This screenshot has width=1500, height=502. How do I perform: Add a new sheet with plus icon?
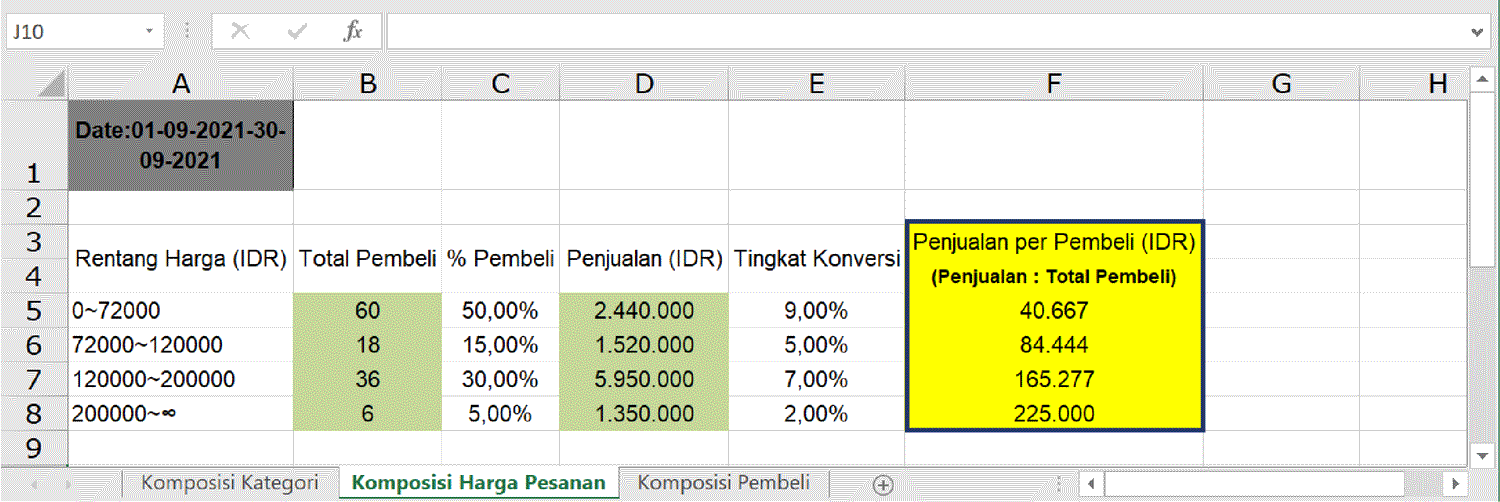click(882, 484)
